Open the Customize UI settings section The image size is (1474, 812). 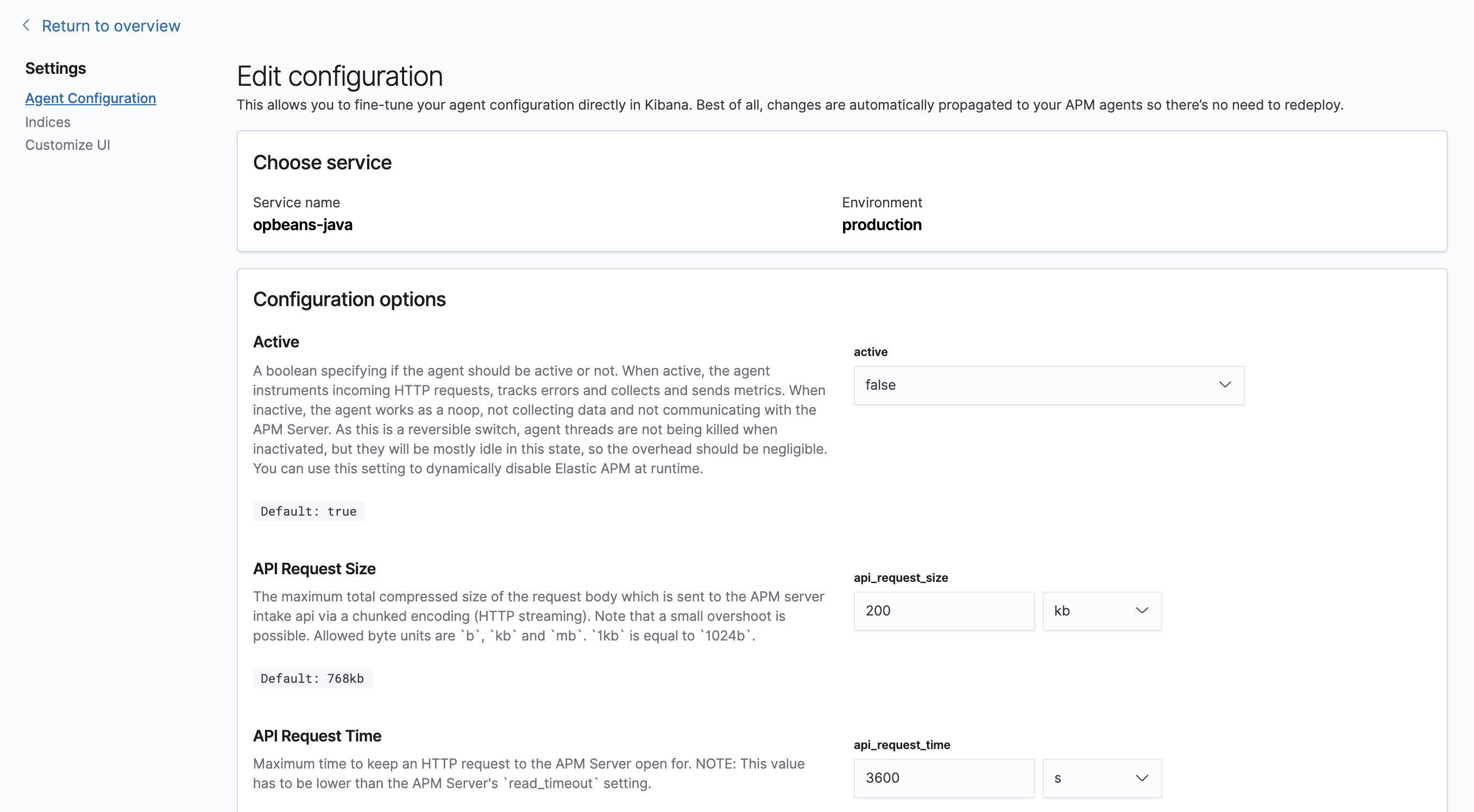(x=67, y=145)
